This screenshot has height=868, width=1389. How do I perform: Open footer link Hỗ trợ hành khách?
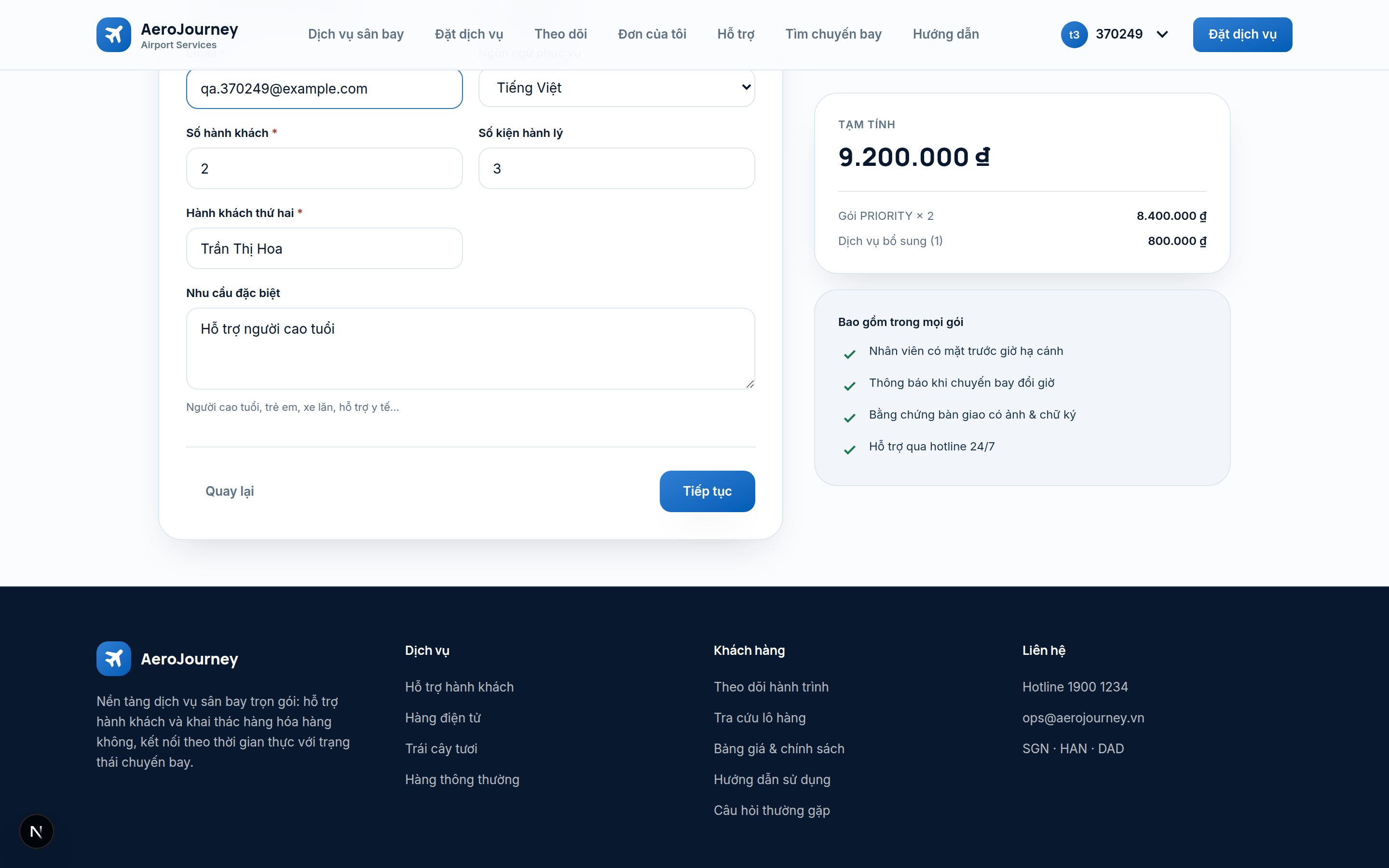[x=459, y=687]
